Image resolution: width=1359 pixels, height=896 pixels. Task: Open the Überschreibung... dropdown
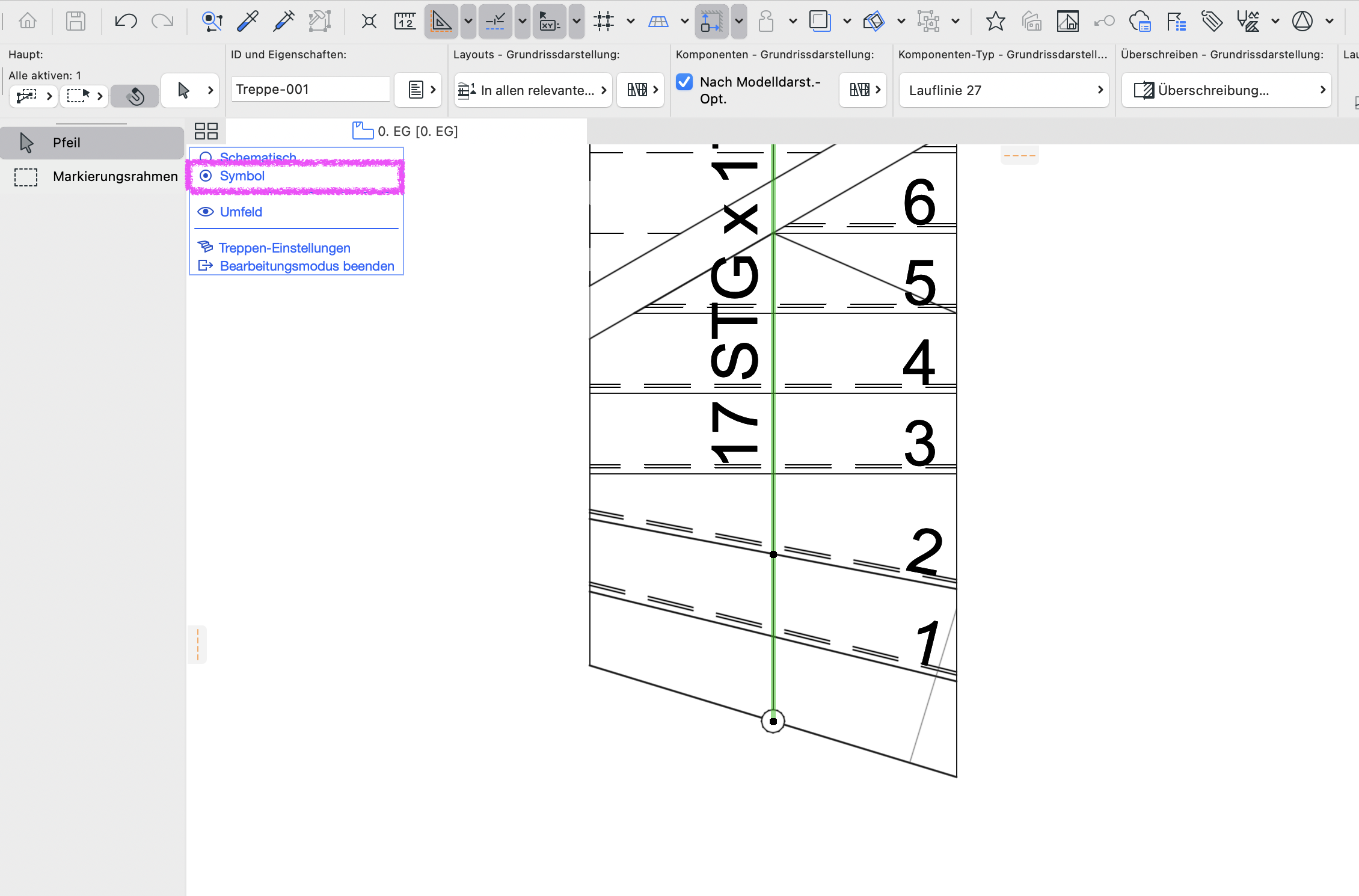click(x=1226, y=90)
